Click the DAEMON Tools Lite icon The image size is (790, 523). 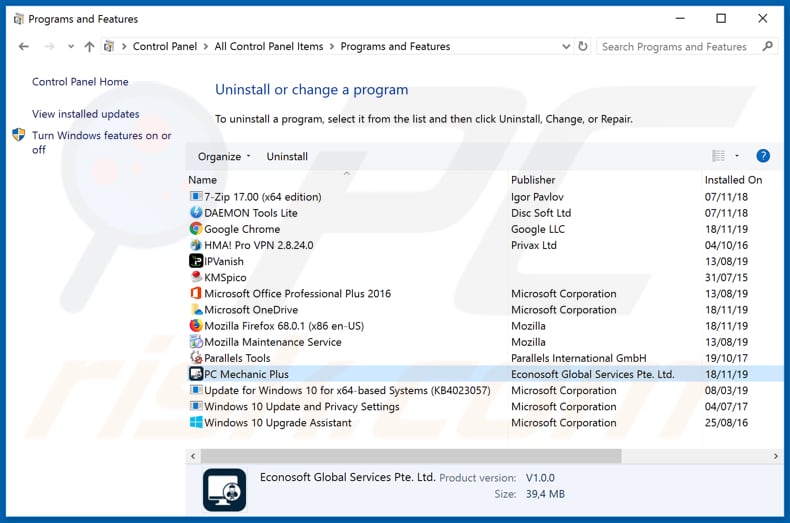click(196, 213)
